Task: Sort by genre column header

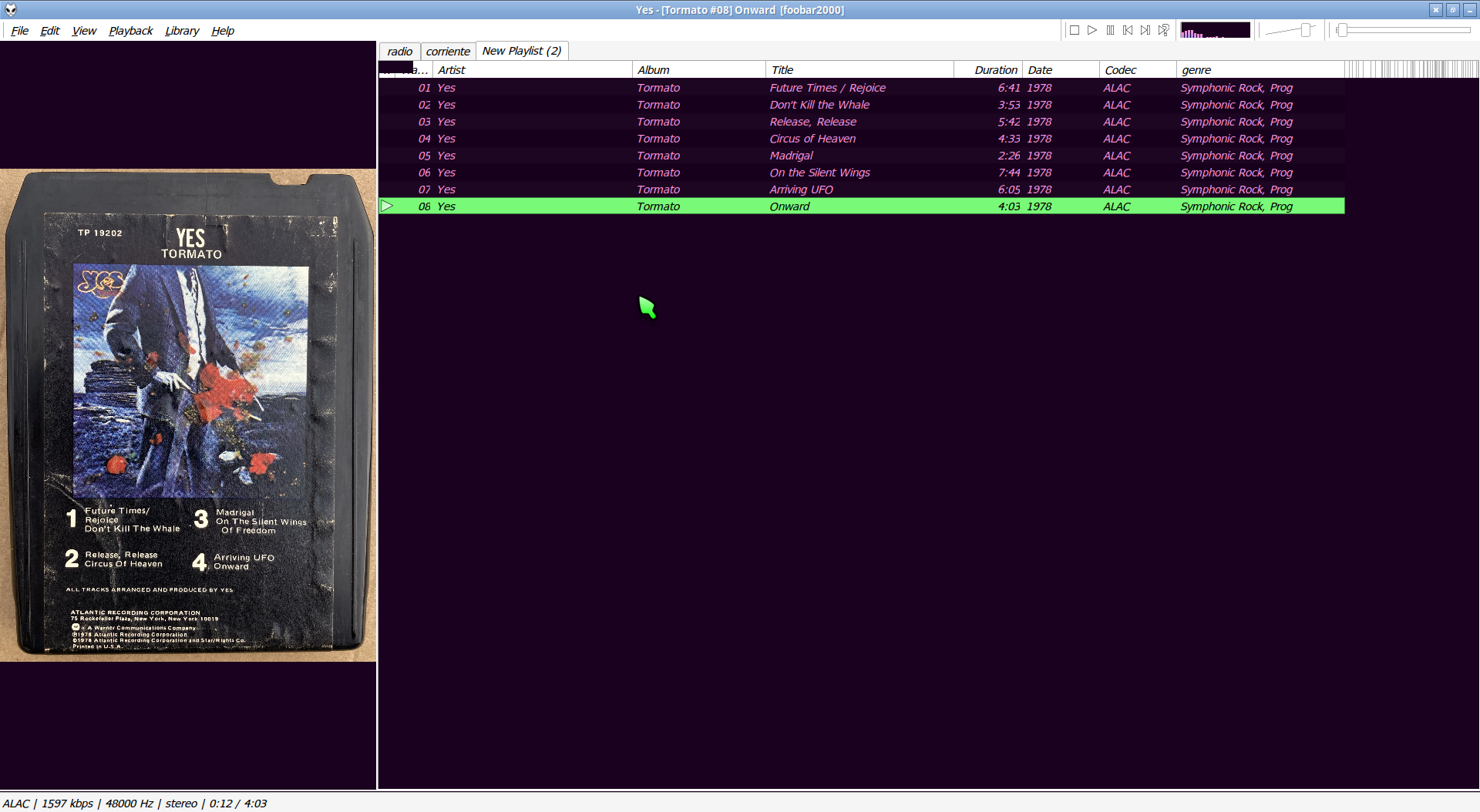Action: (1261, 70)
